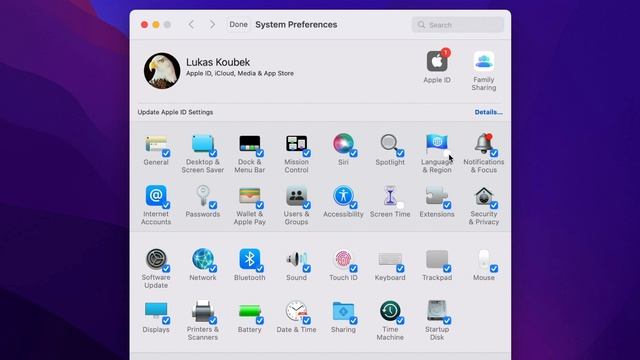
Task: Open the Sound speaker icon
Action: tap(296, 259)
